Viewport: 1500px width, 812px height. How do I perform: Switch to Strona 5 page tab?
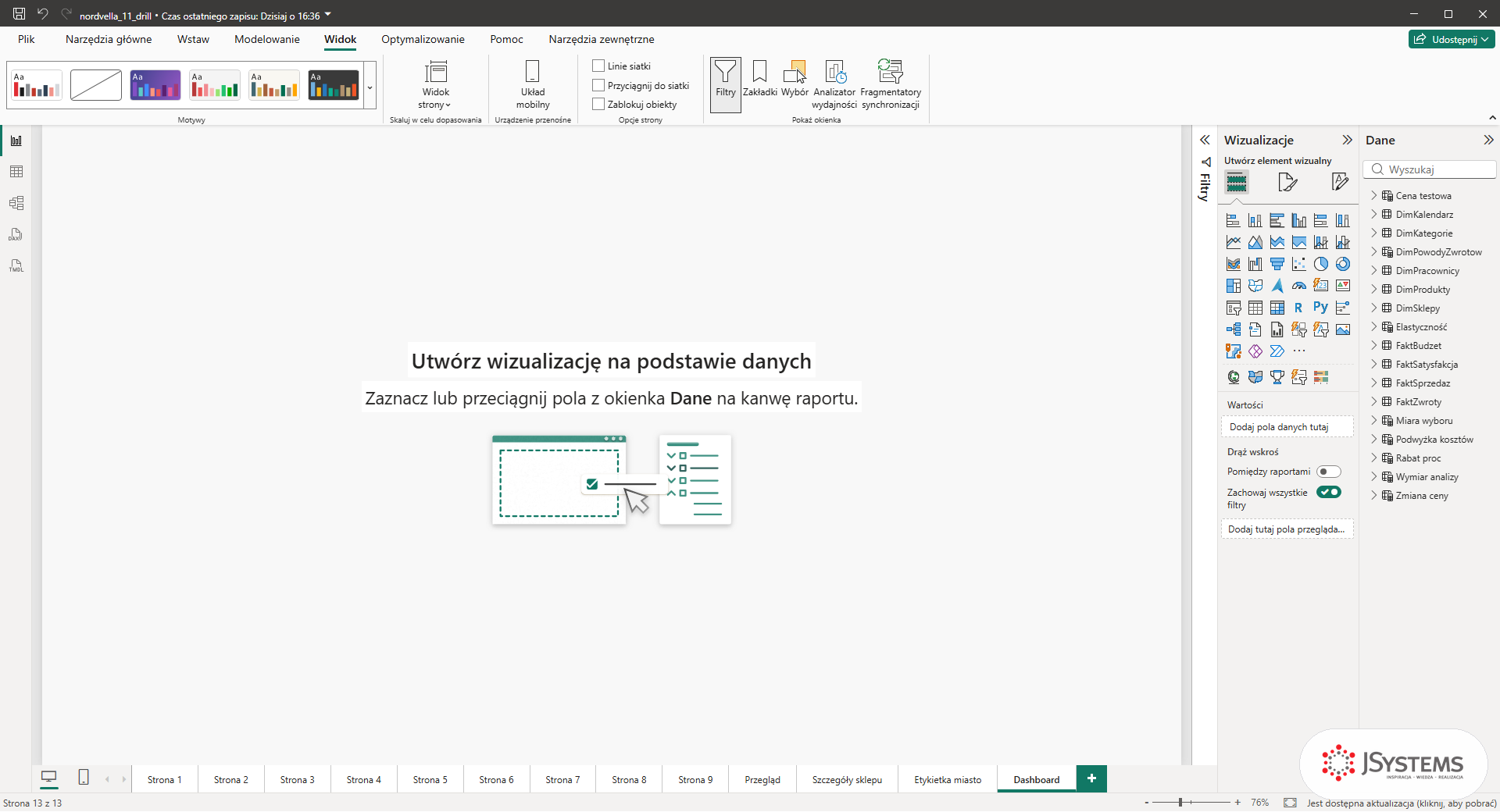[430, 779]
